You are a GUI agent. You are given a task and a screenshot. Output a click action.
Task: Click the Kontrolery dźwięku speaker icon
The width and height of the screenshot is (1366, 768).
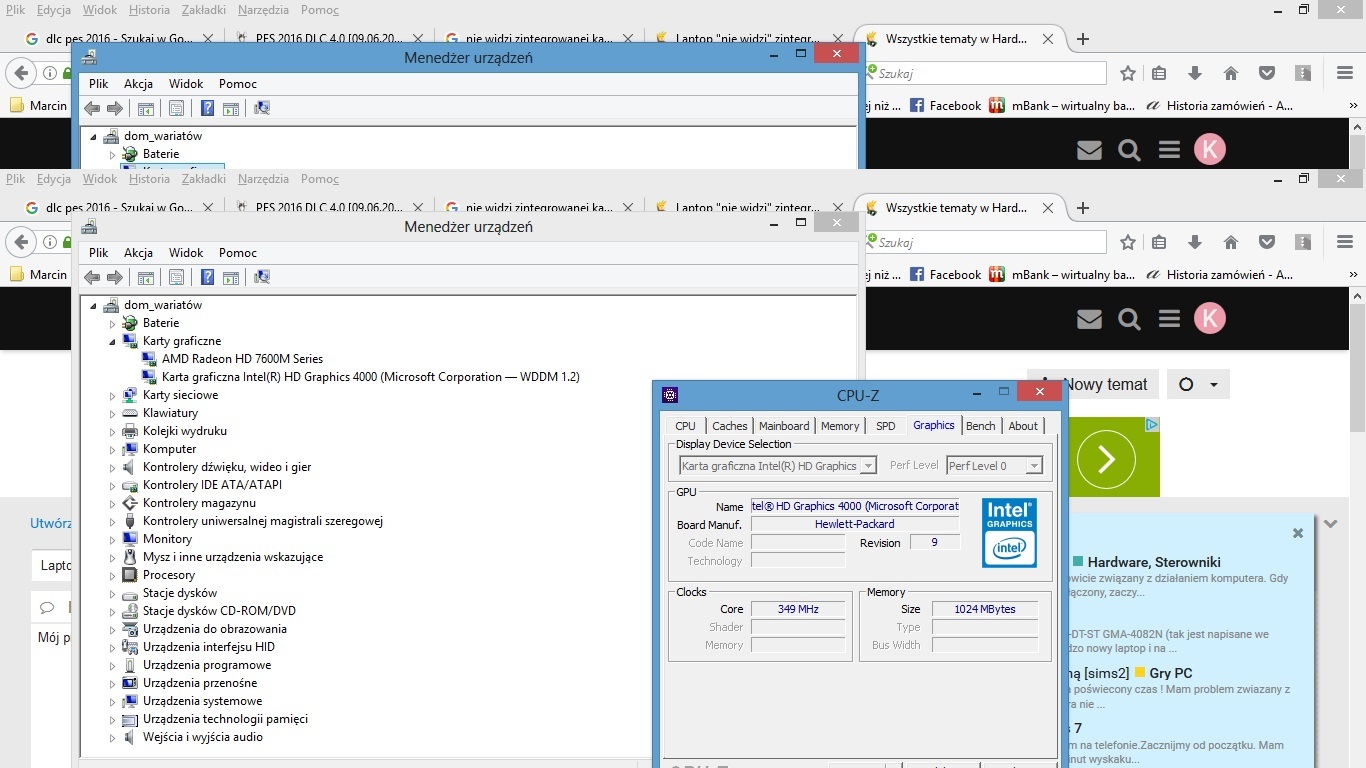(130, 467)
